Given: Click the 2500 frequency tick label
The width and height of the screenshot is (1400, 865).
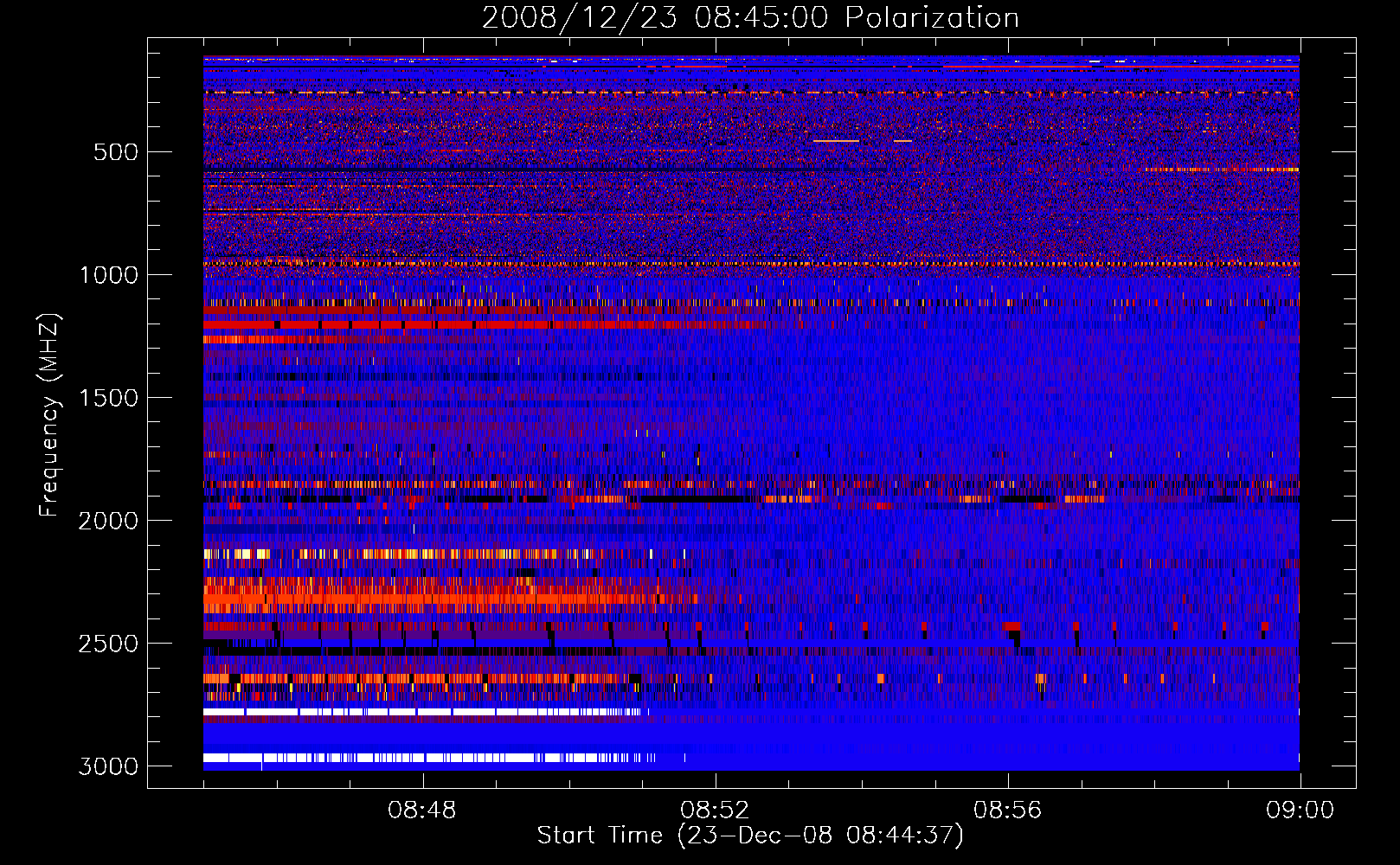Looking at the screenshot, I should (x=109, y=644).
